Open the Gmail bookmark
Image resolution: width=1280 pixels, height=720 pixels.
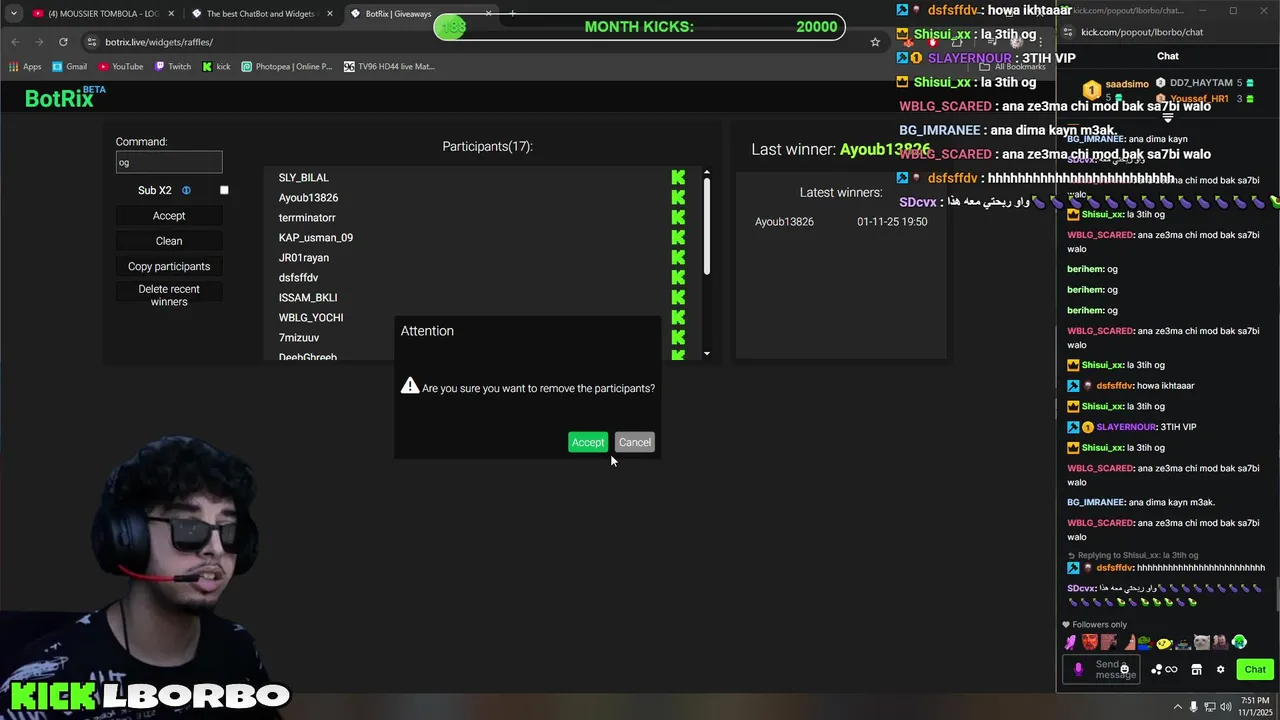coord(69,67)
